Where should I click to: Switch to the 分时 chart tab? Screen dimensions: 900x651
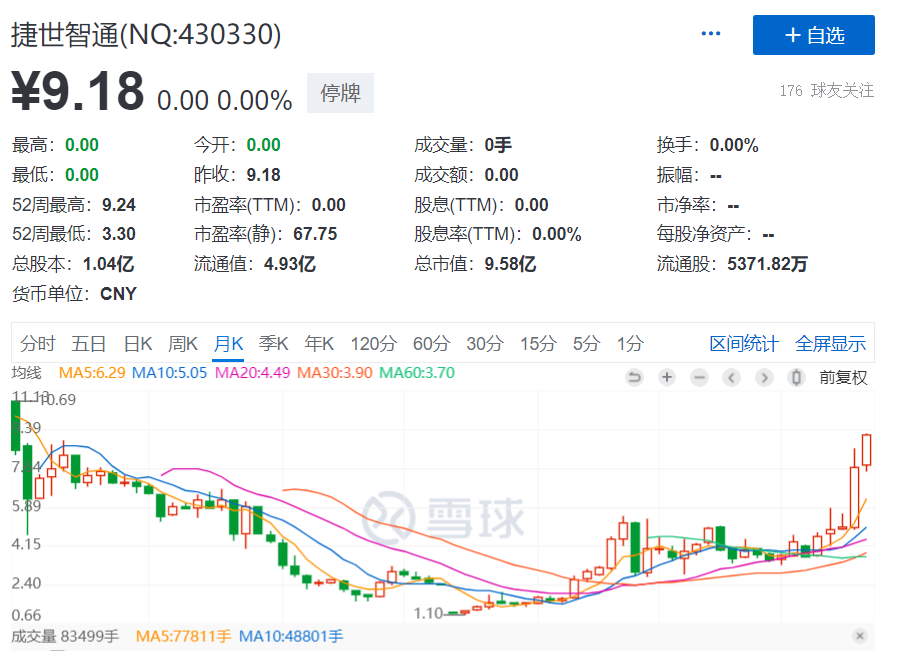(38, 344)
